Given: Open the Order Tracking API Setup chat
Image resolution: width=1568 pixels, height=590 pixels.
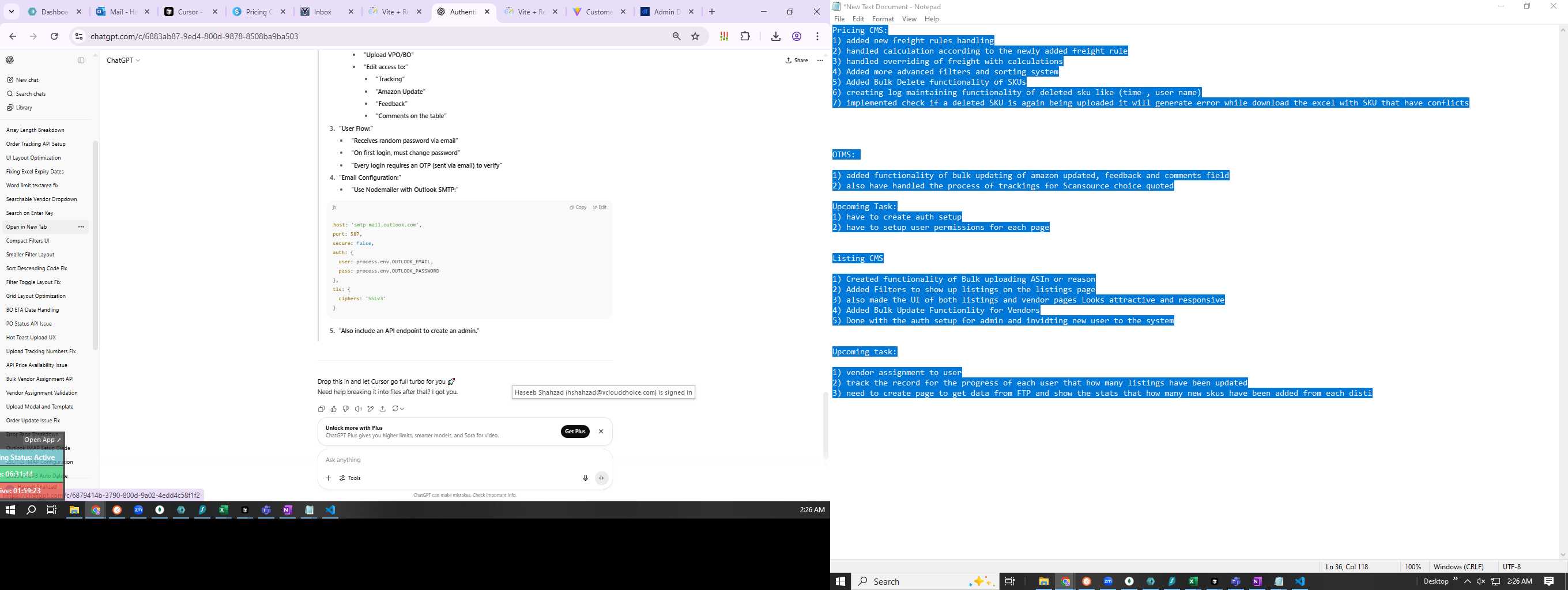Looking at the screenshot, I should tap(36, 144).
